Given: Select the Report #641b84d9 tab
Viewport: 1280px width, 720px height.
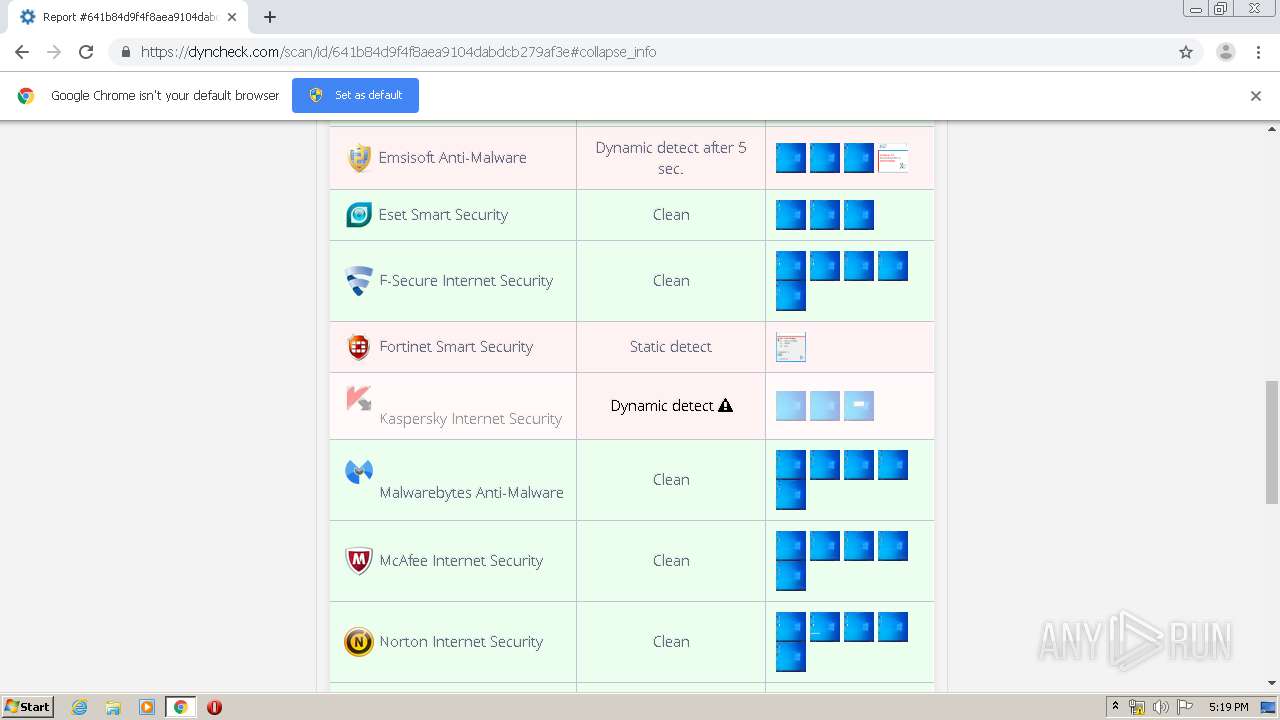Looking at the screenshot, I should (127, 17).
